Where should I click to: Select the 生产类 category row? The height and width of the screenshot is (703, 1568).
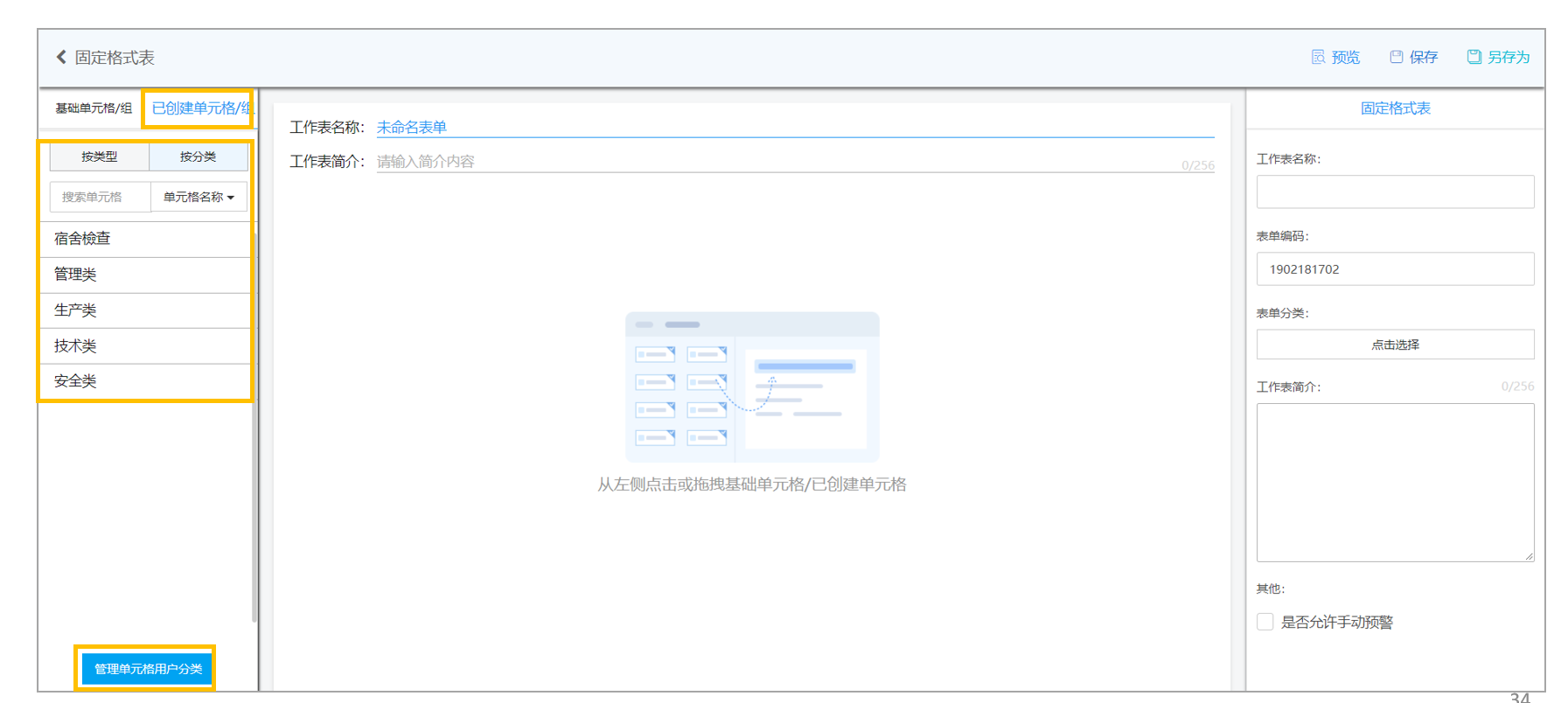[x=145, y=310]
